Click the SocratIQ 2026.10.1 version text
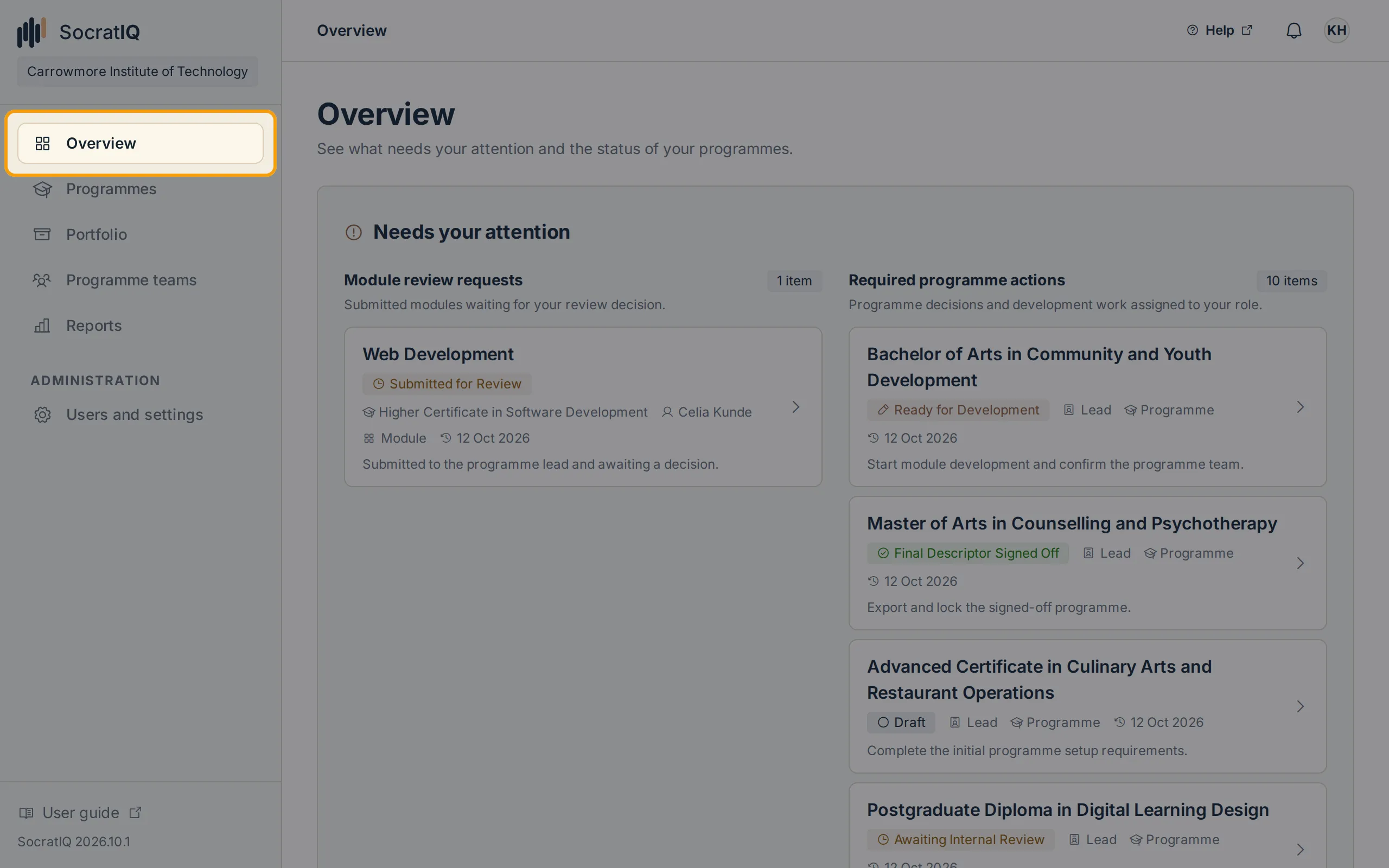Image resolution: width=1389 pixels, height=868 pixels. click(x=74, y=841)
